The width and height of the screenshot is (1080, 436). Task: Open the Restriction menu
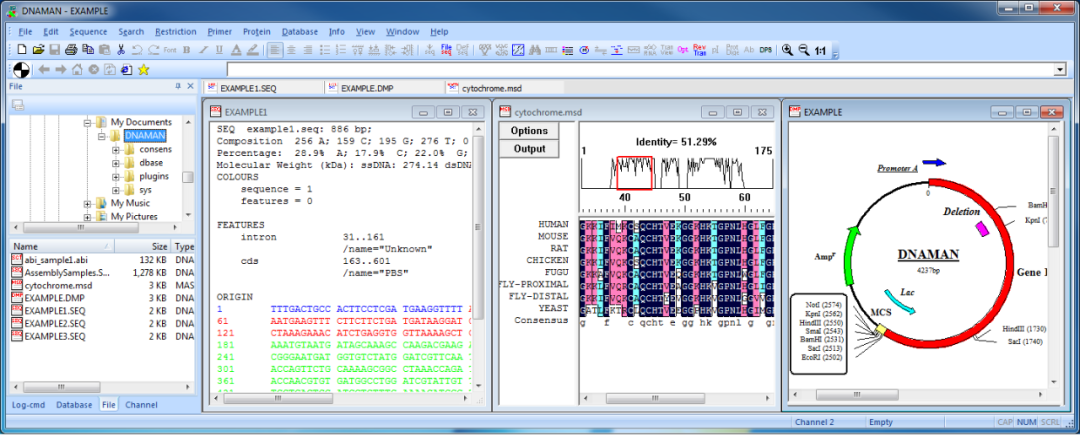tap(176, 31)
